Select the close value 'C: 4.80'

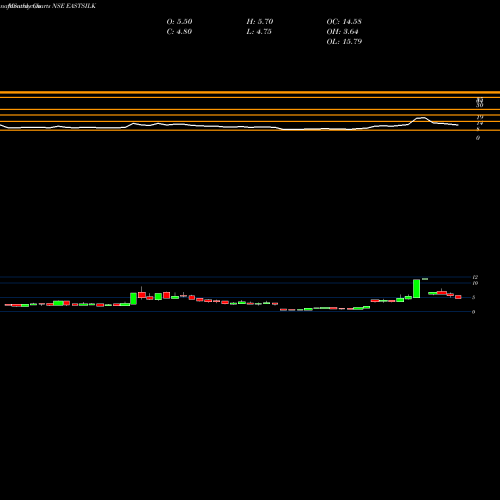(x=179, y=32)
